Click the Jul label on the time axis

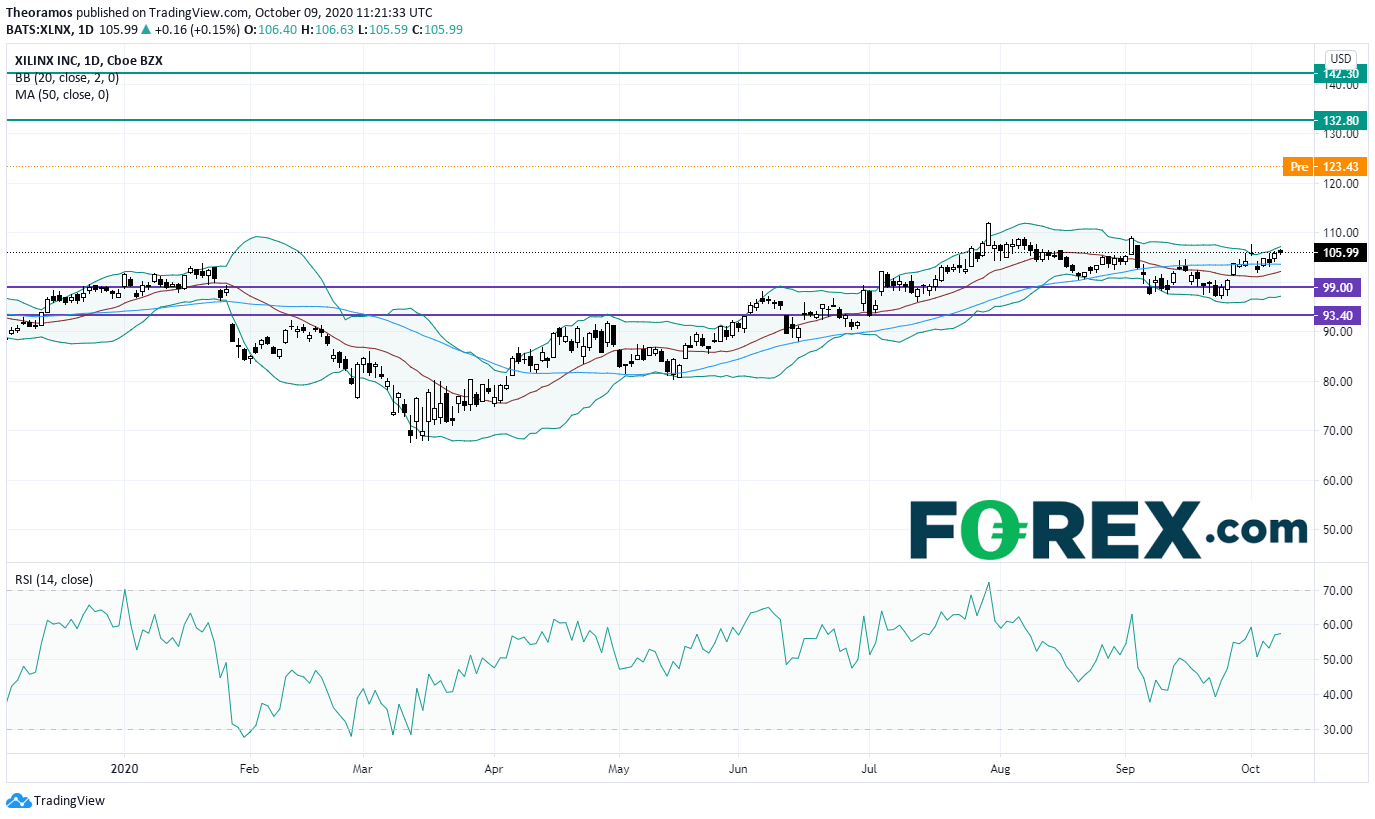point(869,771)
